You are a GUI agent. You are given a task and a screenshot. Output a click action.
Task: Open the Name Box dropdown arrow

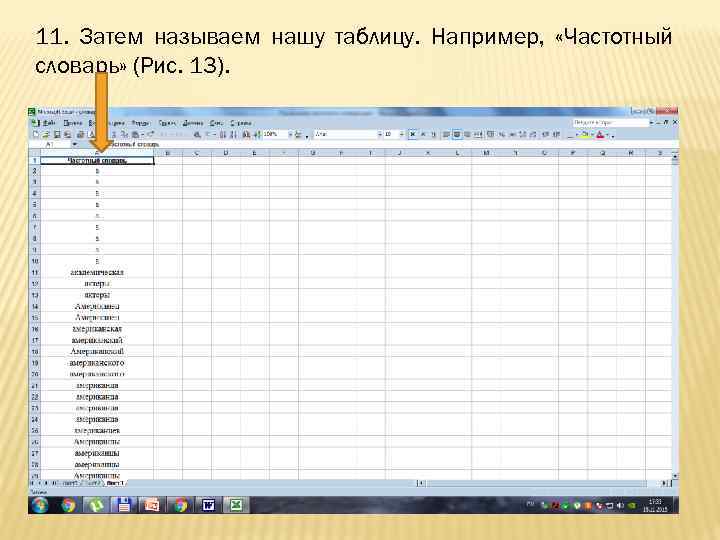75,144
